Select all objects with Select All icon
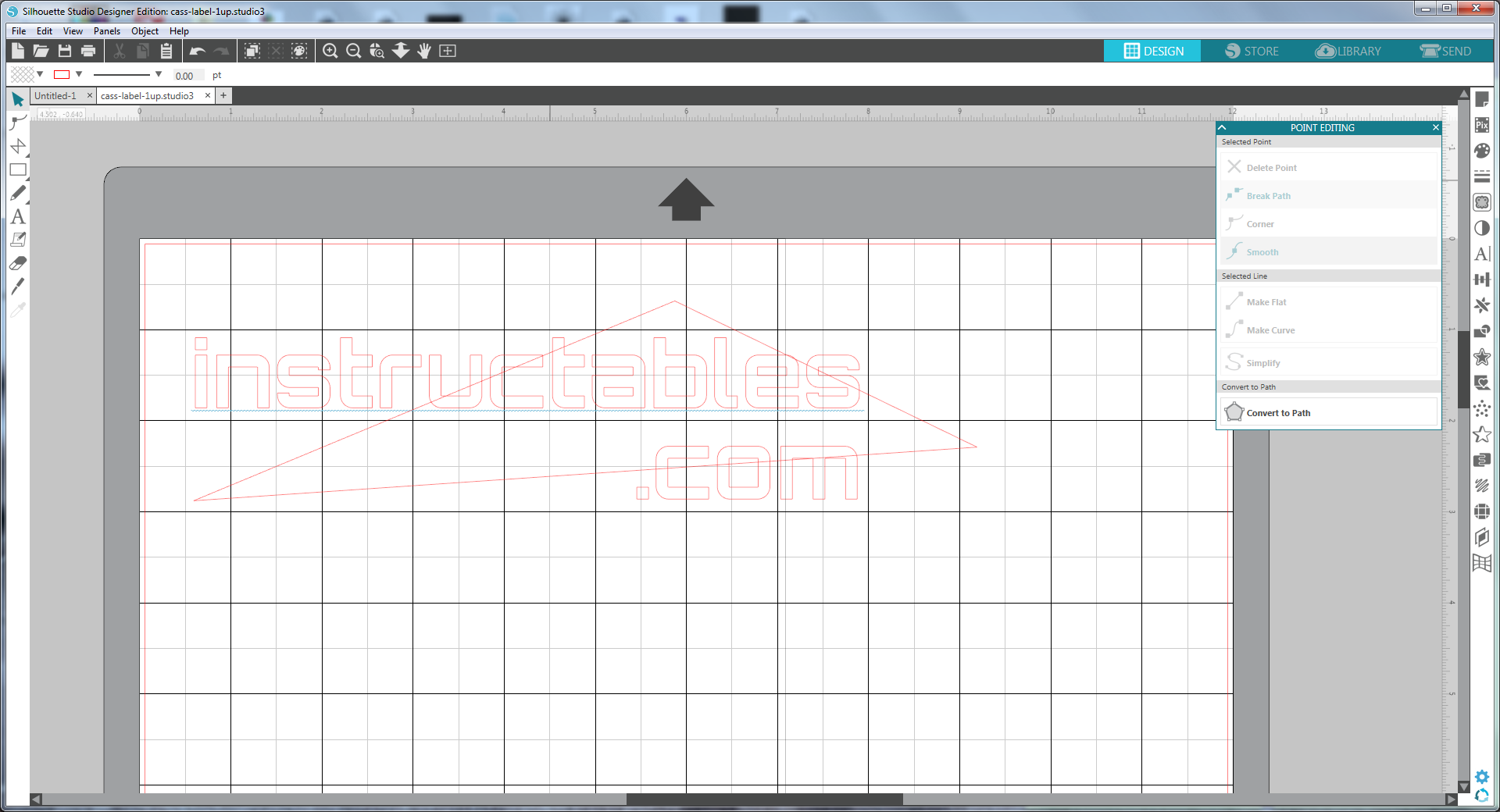Viewport: 1500px width, 812px height. click(x=252, y=51)
